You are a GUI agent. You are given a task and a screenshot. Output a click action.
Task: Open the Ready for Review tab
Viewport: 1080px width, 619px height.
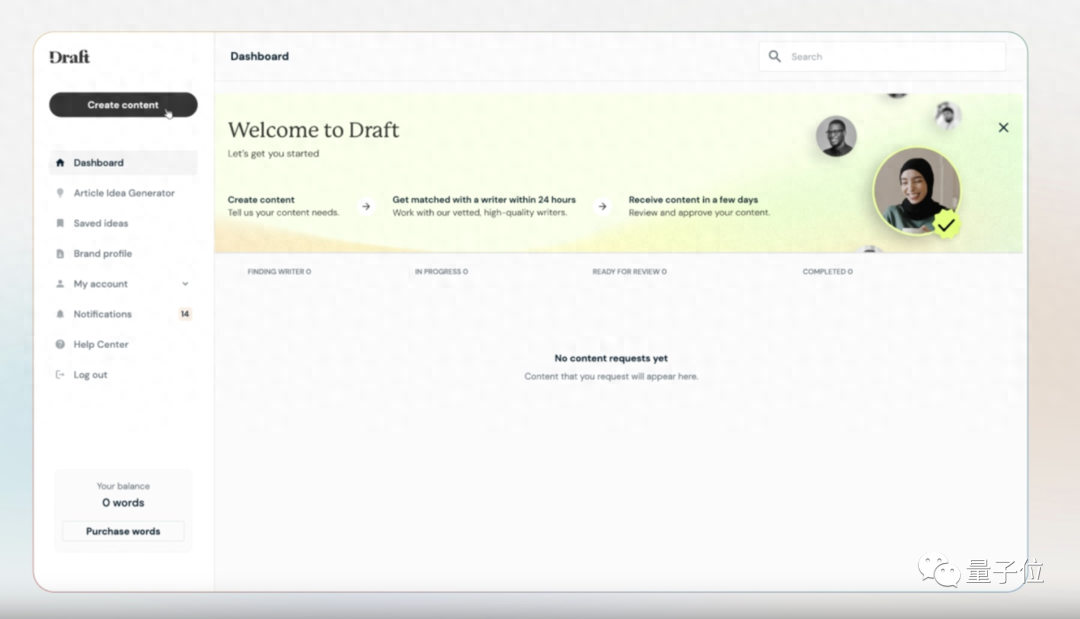tap(629, 272)
